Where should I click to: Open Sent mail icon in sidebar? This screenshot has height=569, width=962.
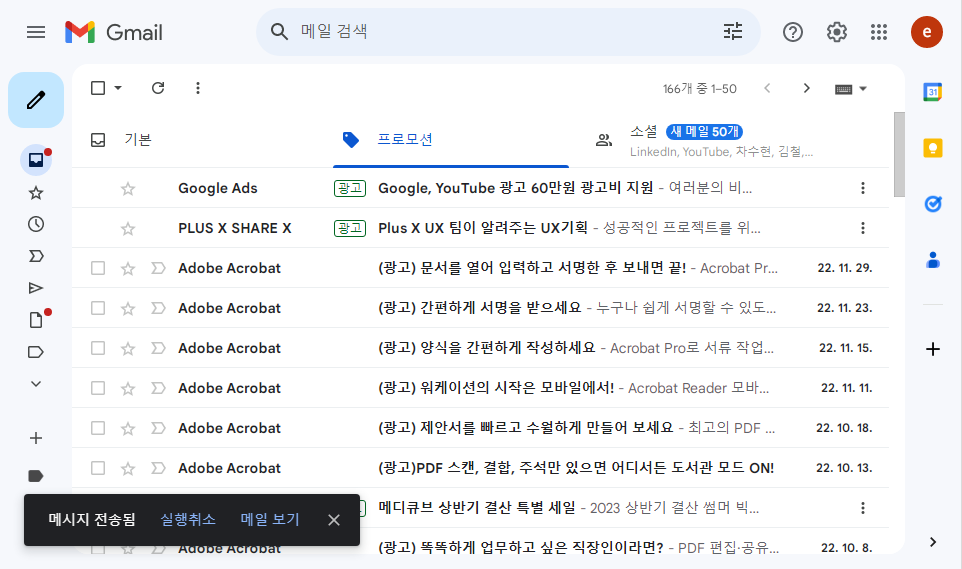pos(36,288)
